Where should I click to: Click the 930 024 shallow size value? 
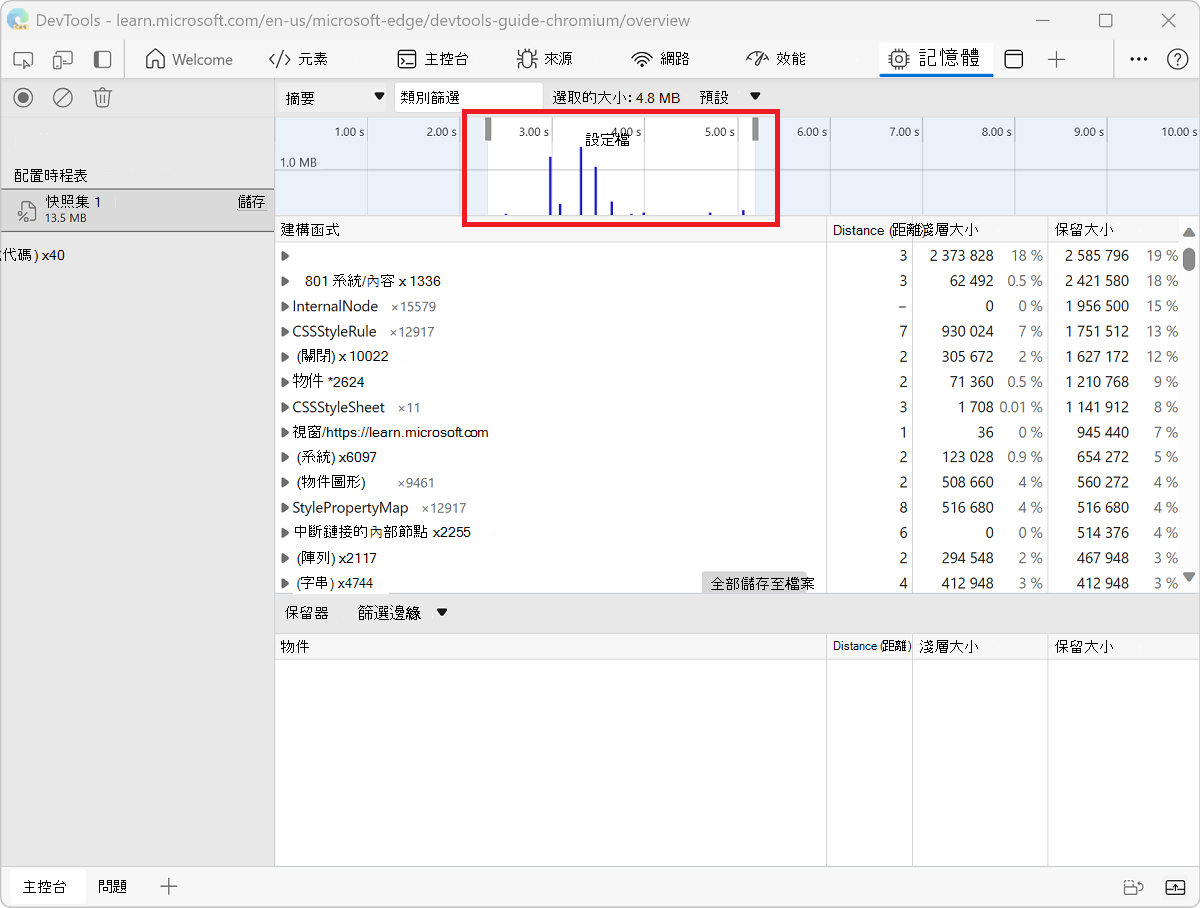(x=968, y=331)
